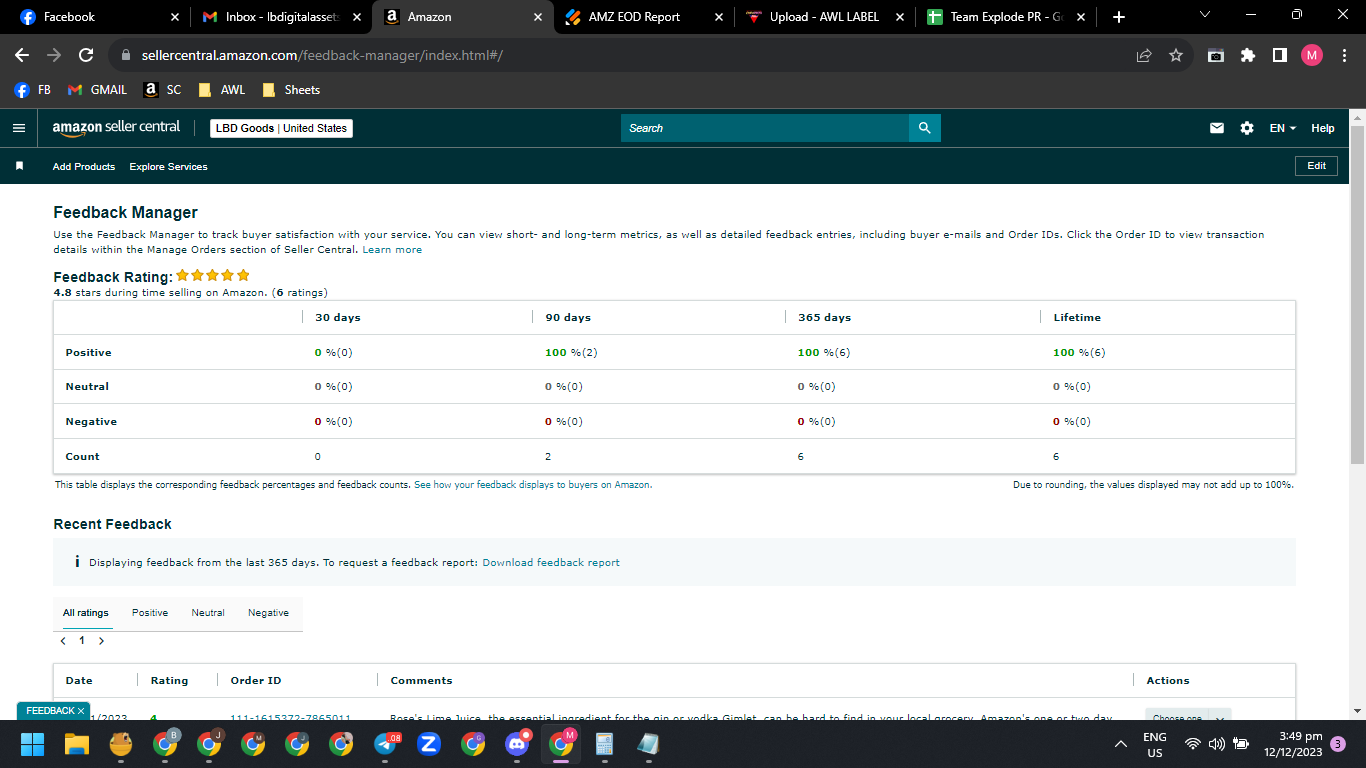Reload the page with refresh icon
The width and height of the screenshot is (1366, 768).
86,56
